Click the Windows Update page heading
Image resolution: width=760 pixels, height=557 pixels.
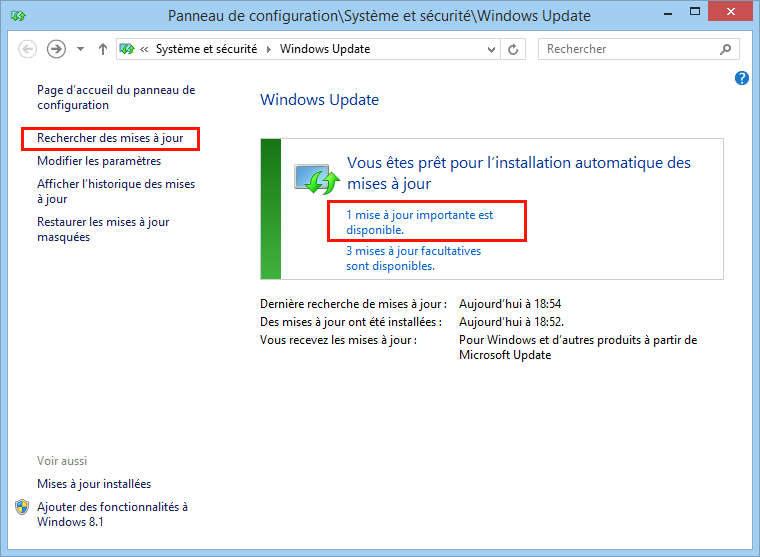(x=319, y=100)
